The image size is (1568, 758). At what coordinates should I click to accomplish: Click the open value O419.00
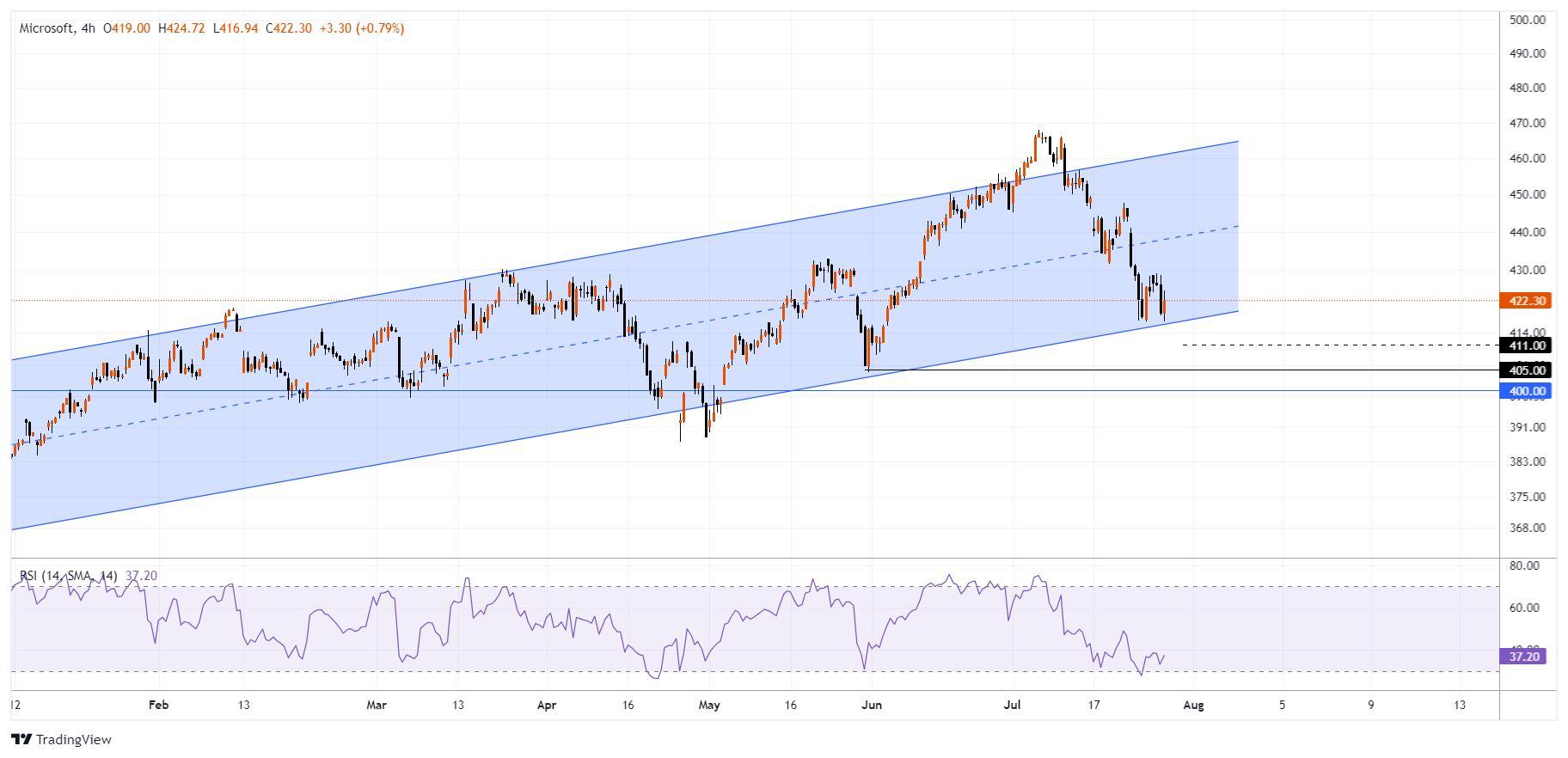[126, 28]
